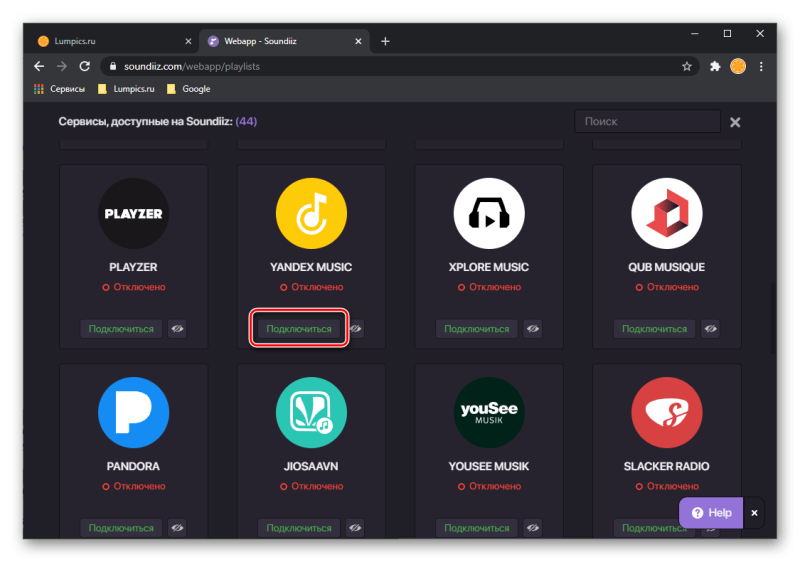
Task: Click the PLAYZER title text
Action: 133,267
